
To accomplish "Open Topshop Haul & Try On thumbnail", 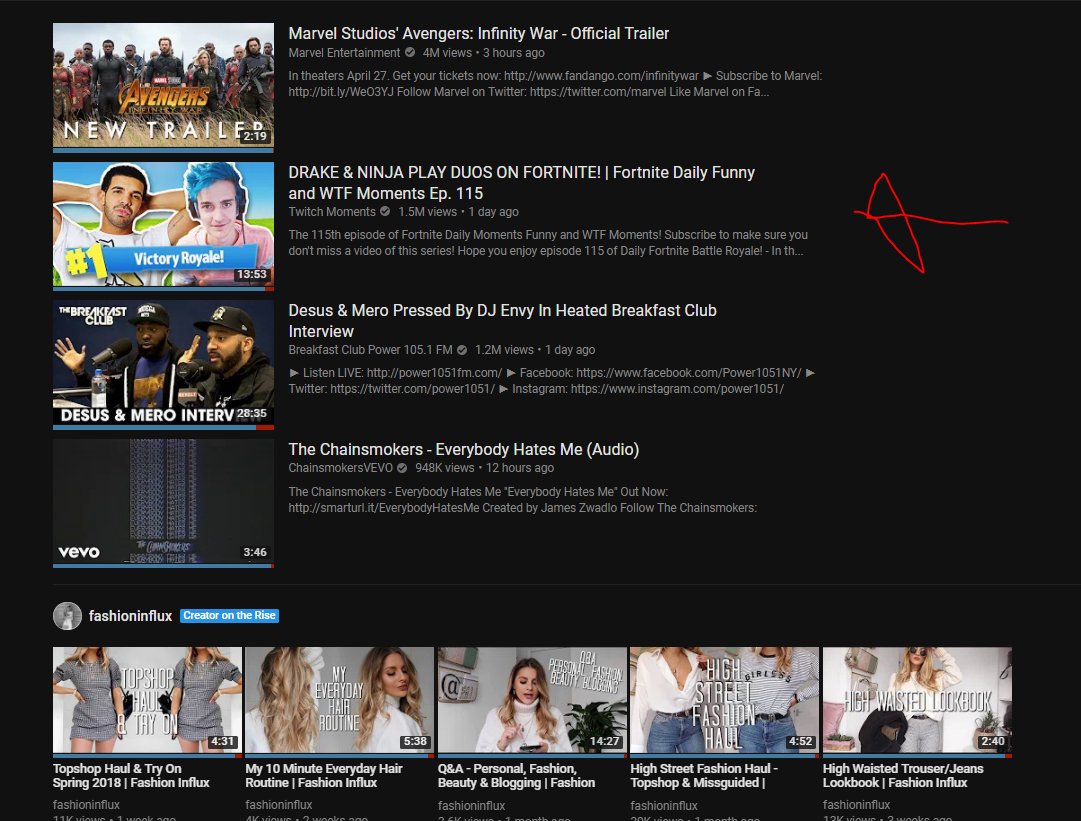I will [x=148, y=700].
